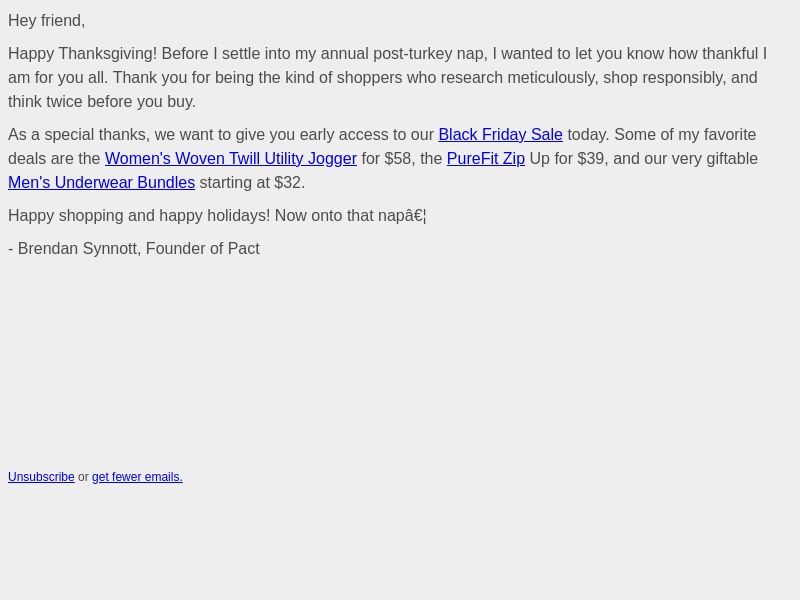Open the Black Friday Sale link
This screenshot has height=600, width=800.
point(500,135)
